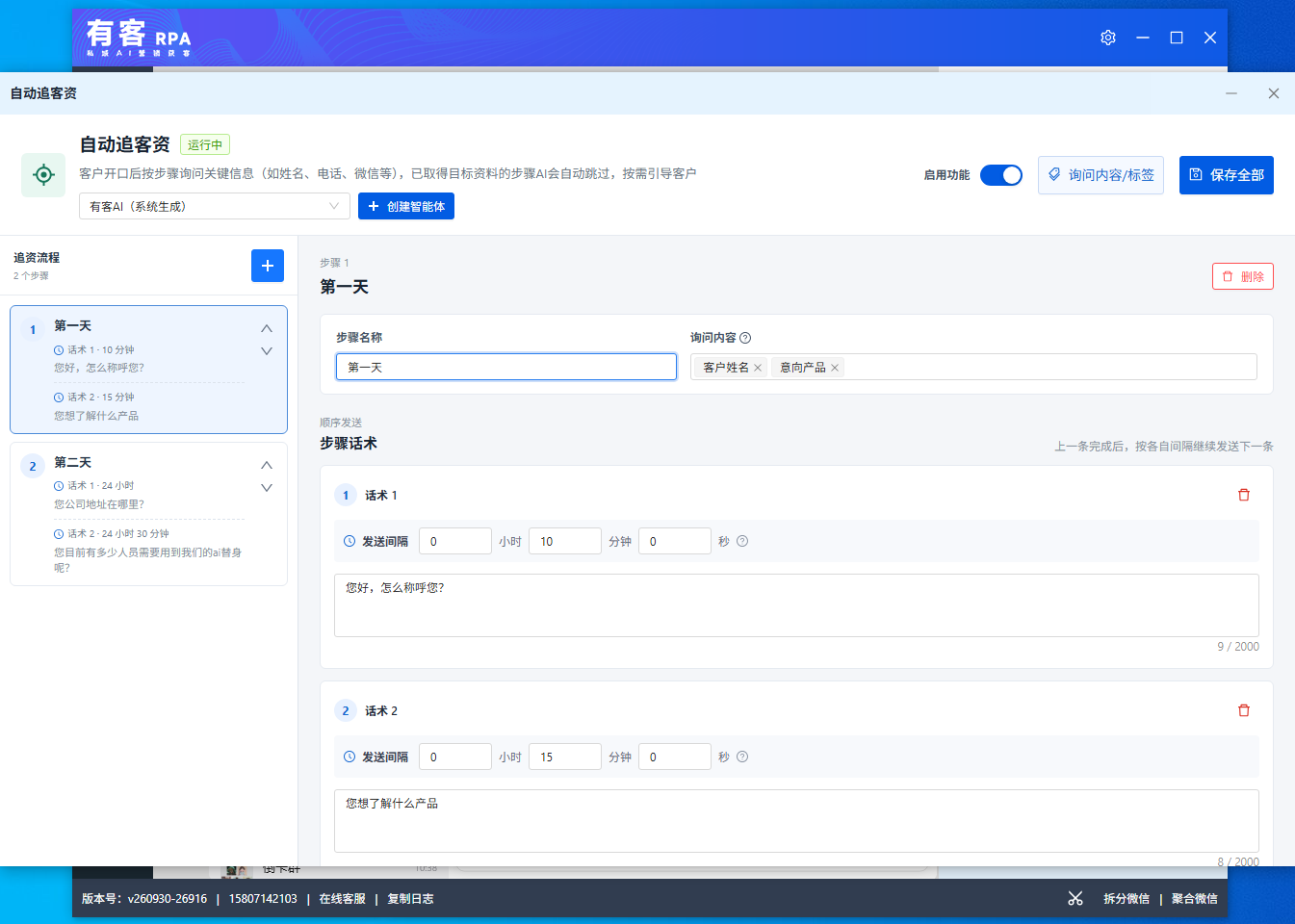Click the 分钟 field showing 10
Image resolution: width=1295 pixels, height=924 pixels.
click(x=565, y=541)
